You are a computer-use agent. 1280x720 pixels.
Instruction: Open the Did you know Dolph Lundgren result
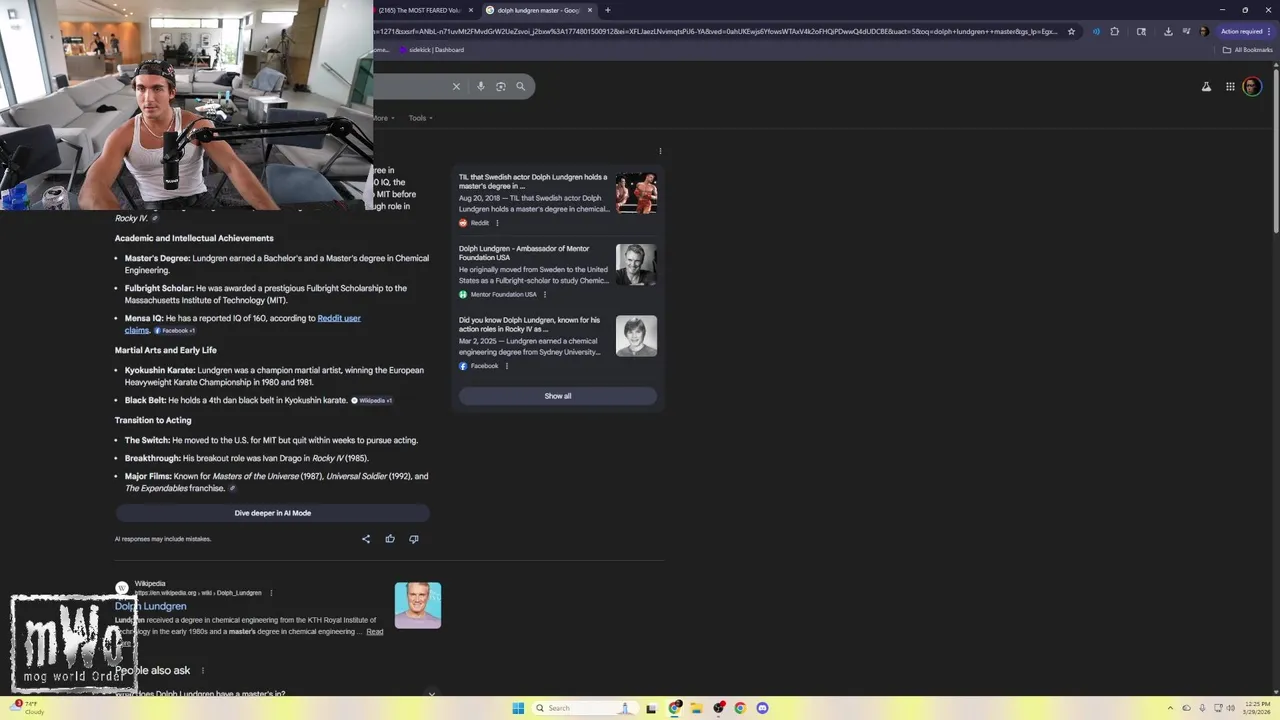(530, 325)
